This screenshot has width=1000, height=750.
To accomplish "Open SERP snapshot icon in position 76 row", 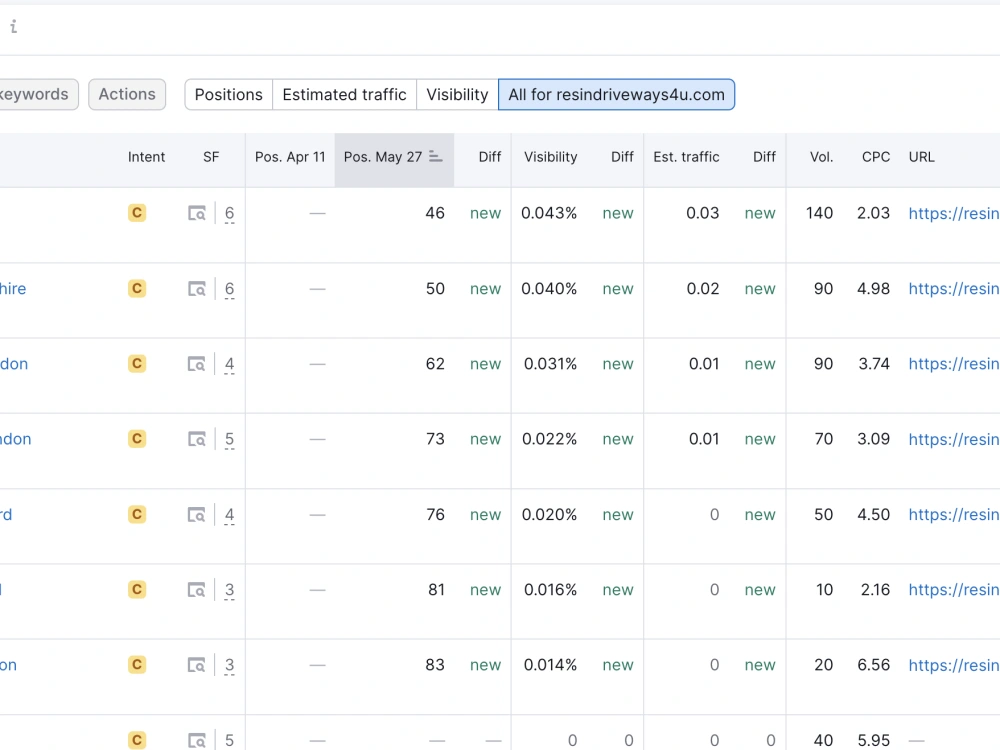I will 196,515.
